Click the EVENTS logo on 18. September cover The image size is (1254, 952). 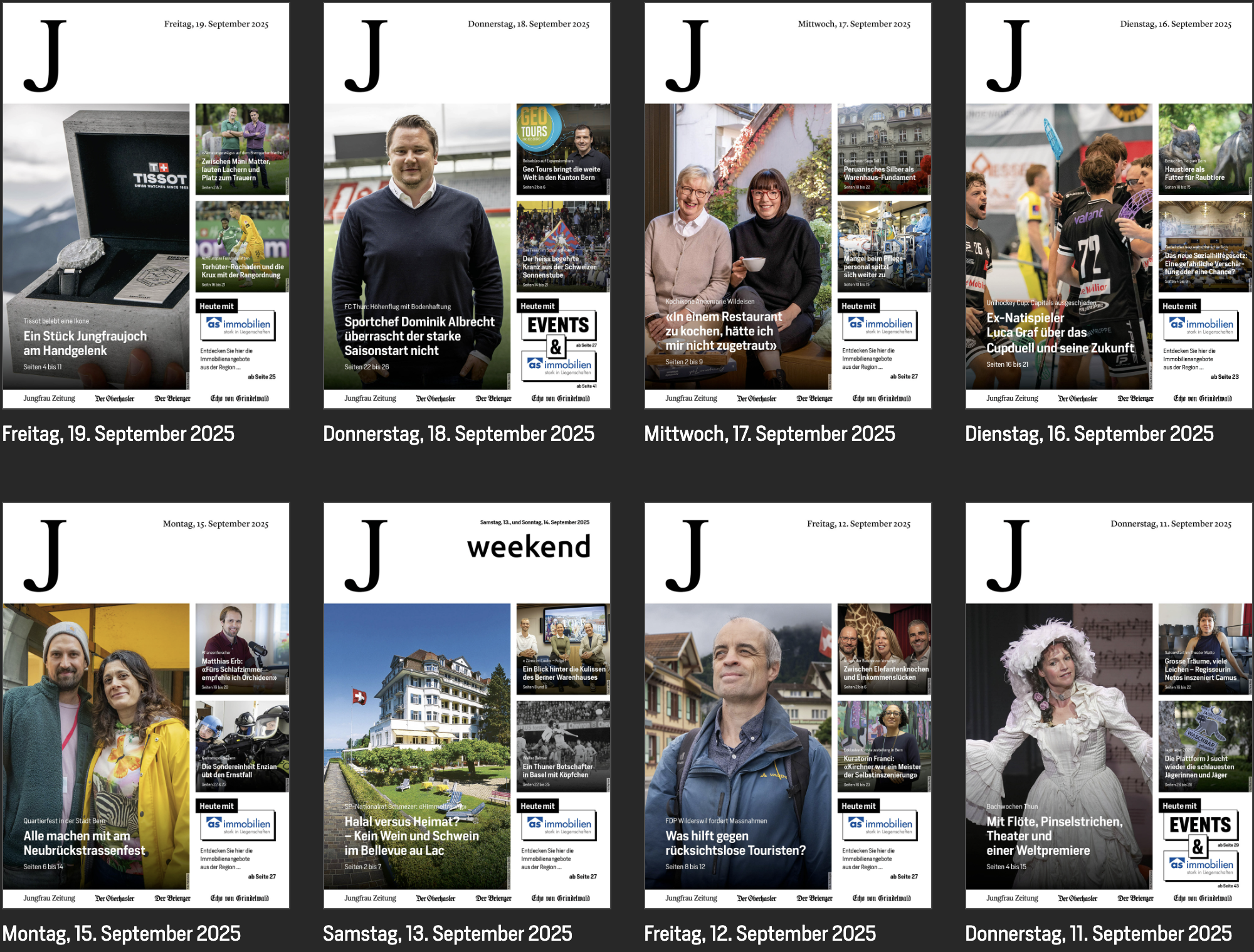point(558,325)
